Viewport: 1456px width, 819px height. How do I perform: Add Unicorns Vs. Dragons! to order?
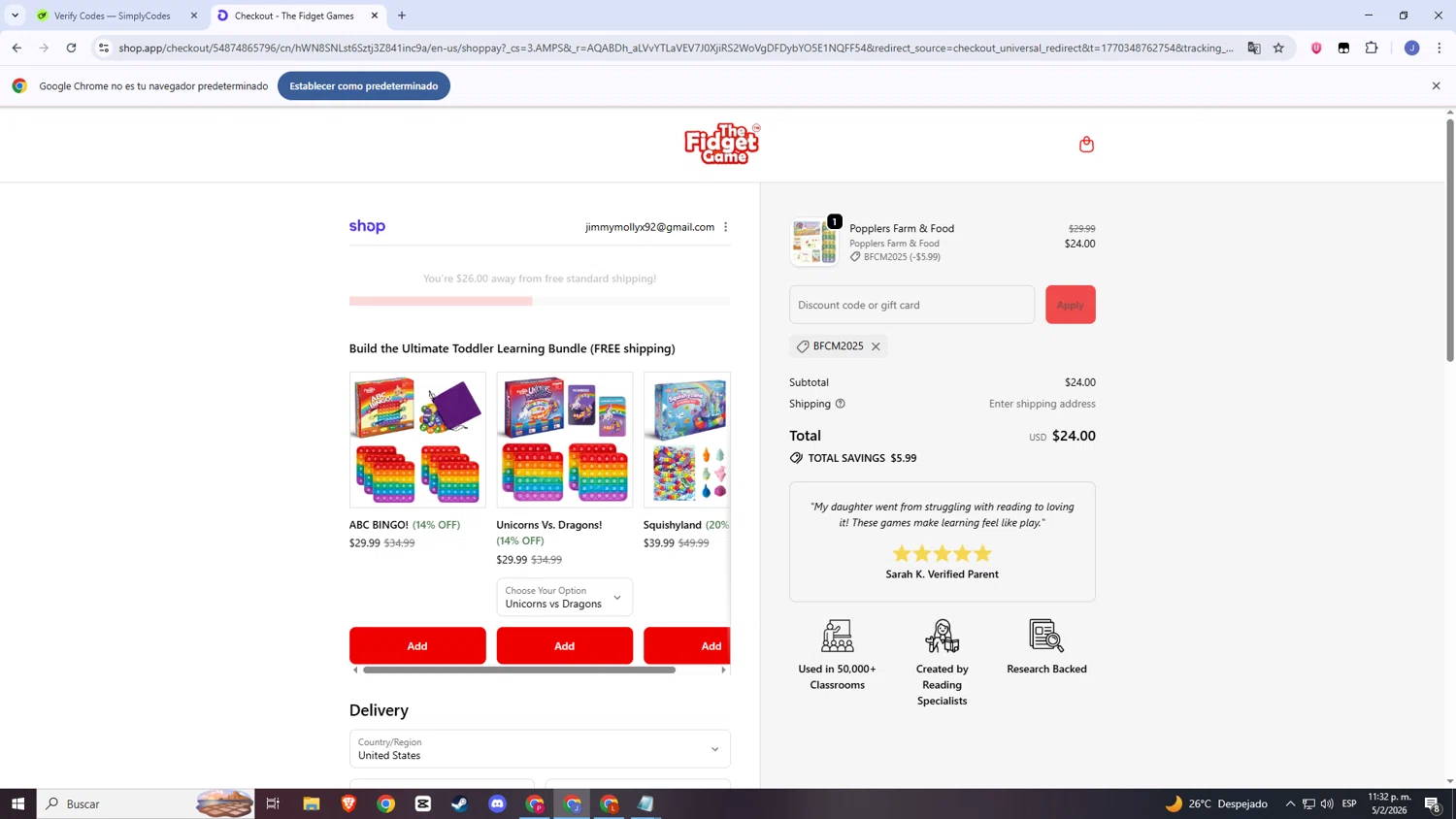[x=564, y=646]
